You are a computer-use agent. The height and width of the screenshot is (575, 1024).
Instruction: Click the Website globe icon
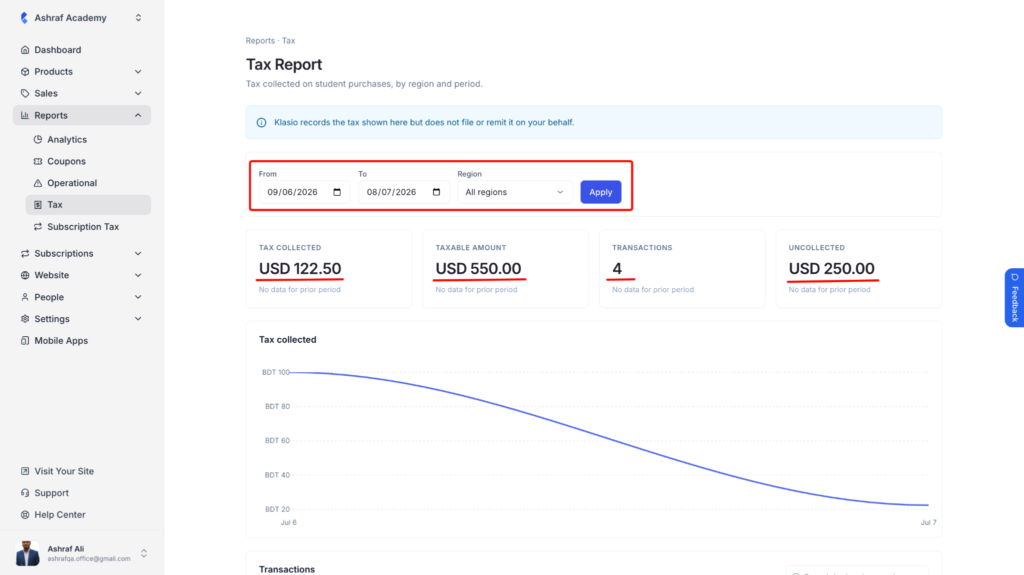(x=25, y=275)
